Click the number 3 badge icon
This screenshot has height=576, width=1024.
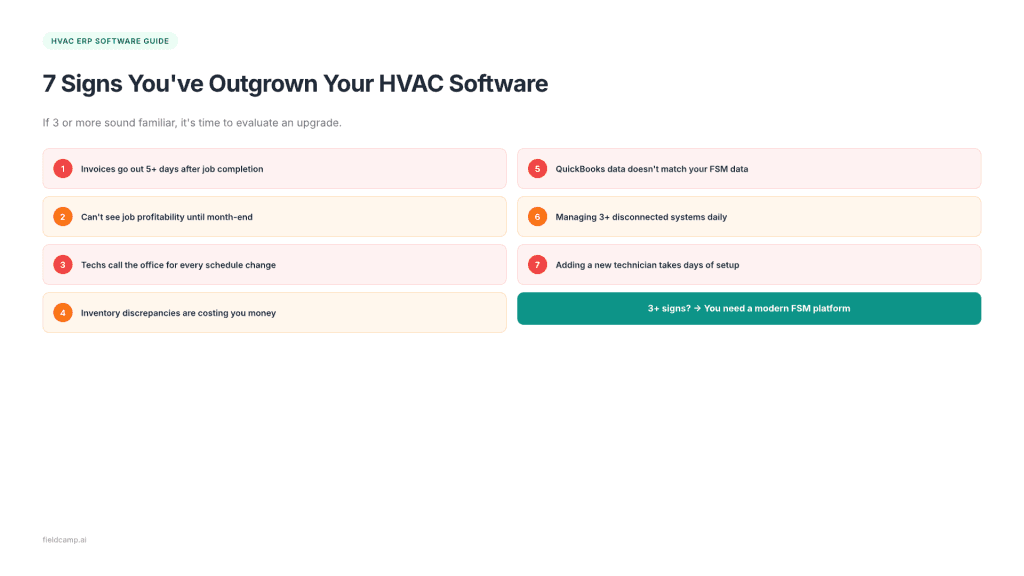[62, 264]
